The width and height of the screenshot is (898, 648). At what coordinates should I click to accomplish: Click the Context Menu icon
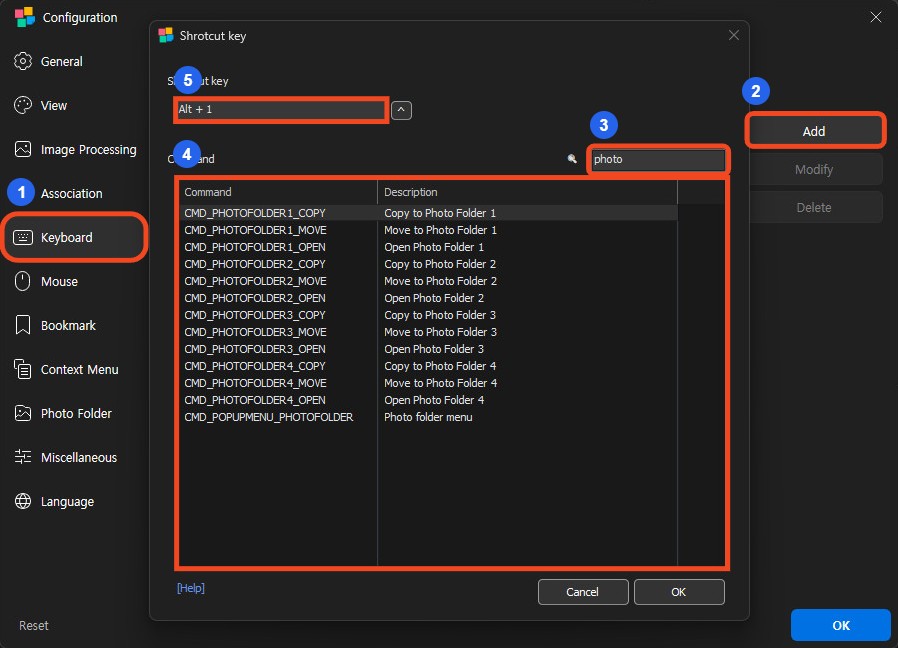pyautogui.click(x=23, y=369)
